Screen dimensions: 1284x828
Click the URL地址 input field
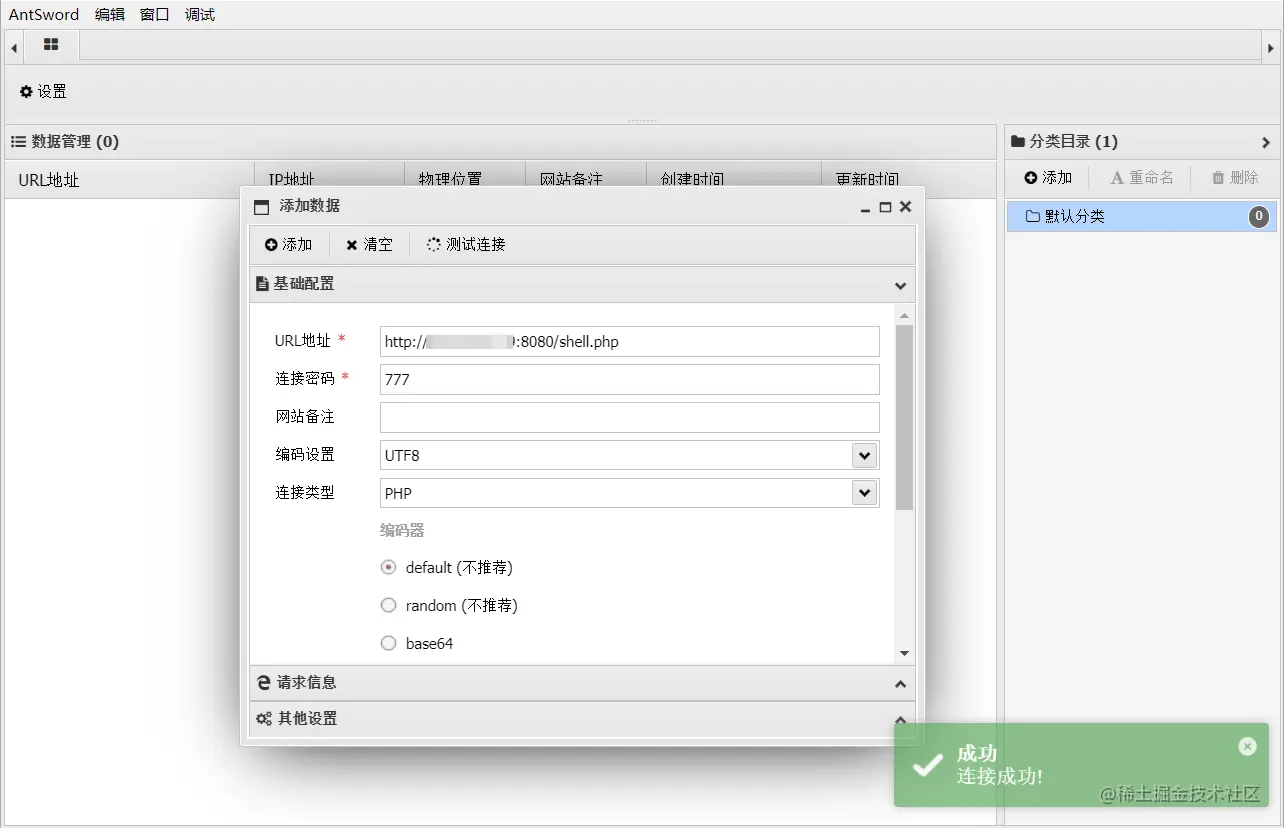tap(630, 341)
